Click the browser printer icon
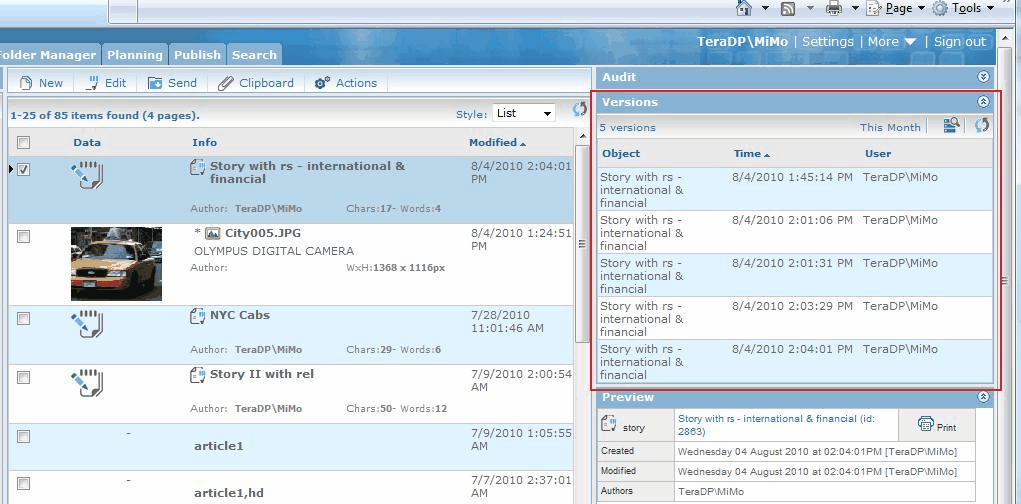This screenshot has height=504, width=1021. [833, 8]
